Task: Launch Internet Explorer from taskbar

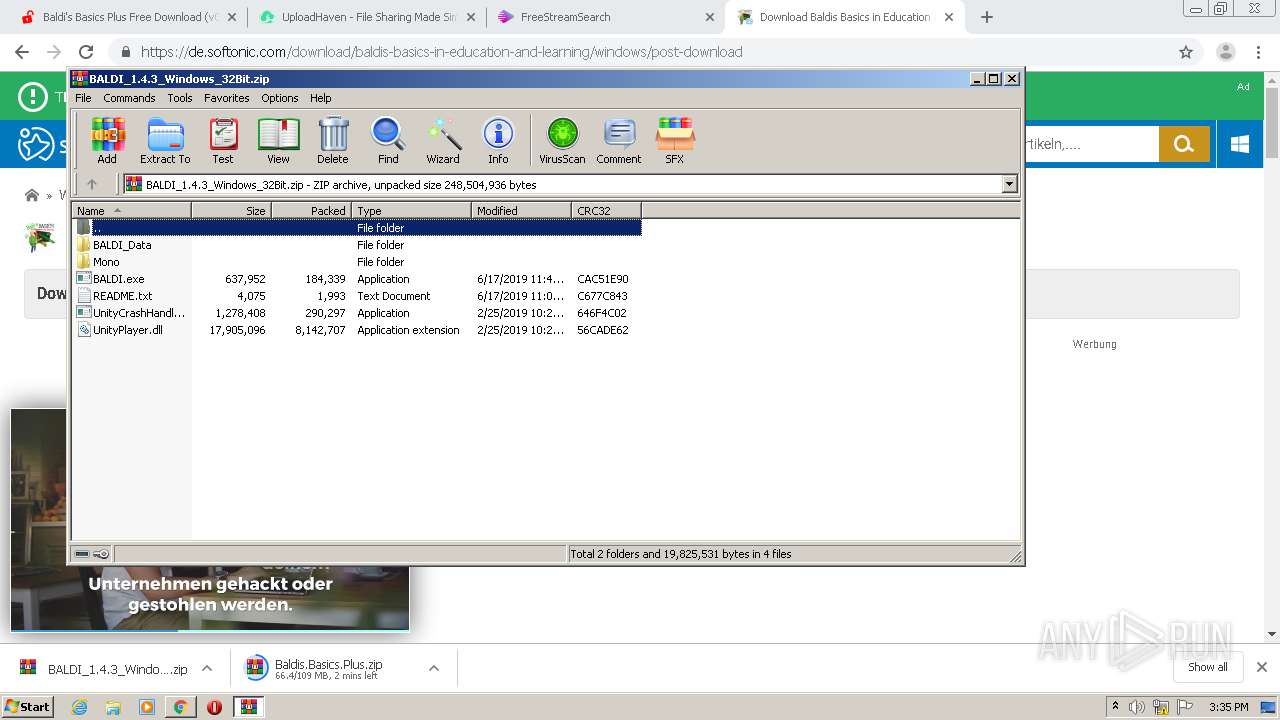Action: (80, 707)
